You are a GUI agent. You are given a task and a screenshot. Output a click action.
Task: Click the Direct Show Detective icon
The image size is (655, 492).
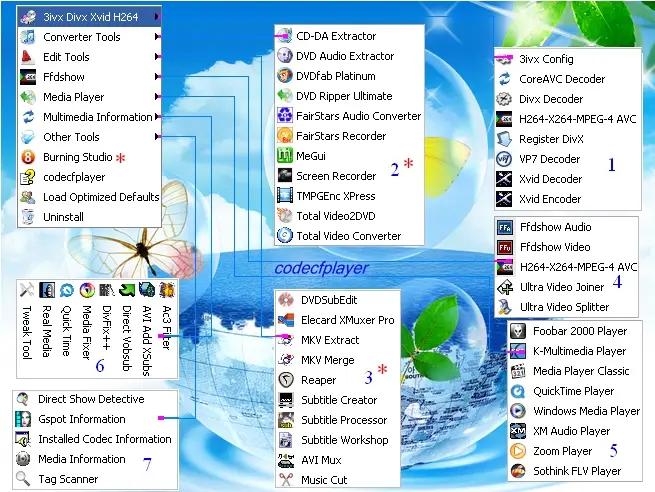click(23, 399)
